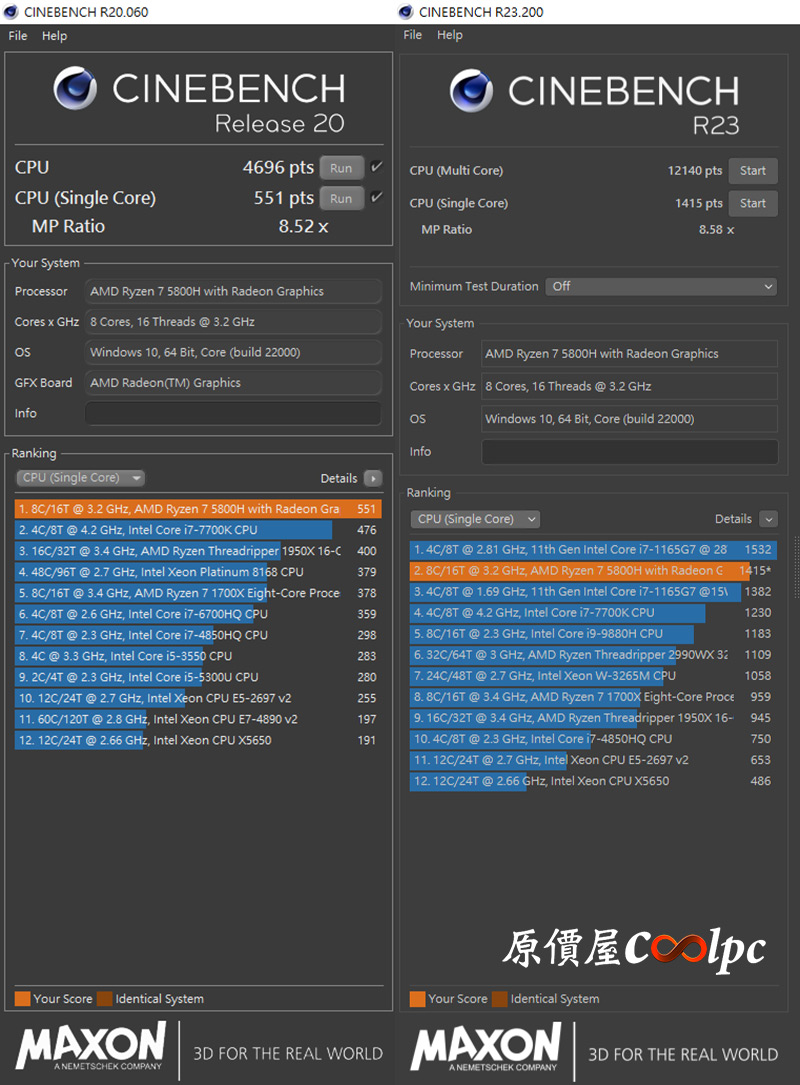Screen dimensions: 800x1085
Task: Select R23 ranking row Ryzen 7 1700X 959
Action: tap(593, 697)
